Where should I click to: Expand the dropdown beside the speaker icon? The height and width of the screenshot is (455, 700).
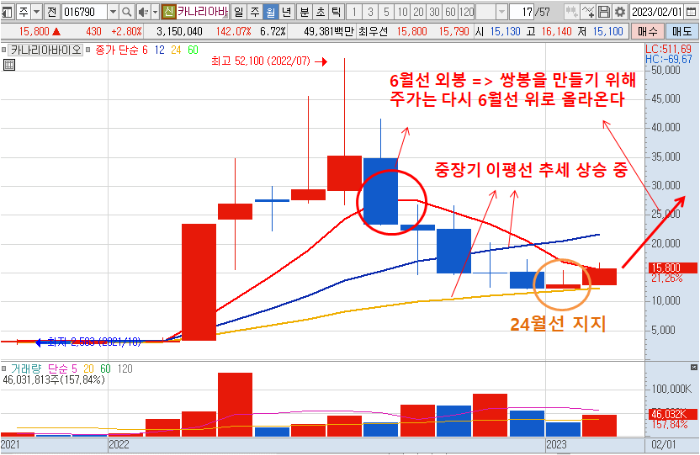pyautogui.click(x=155, y=12)
